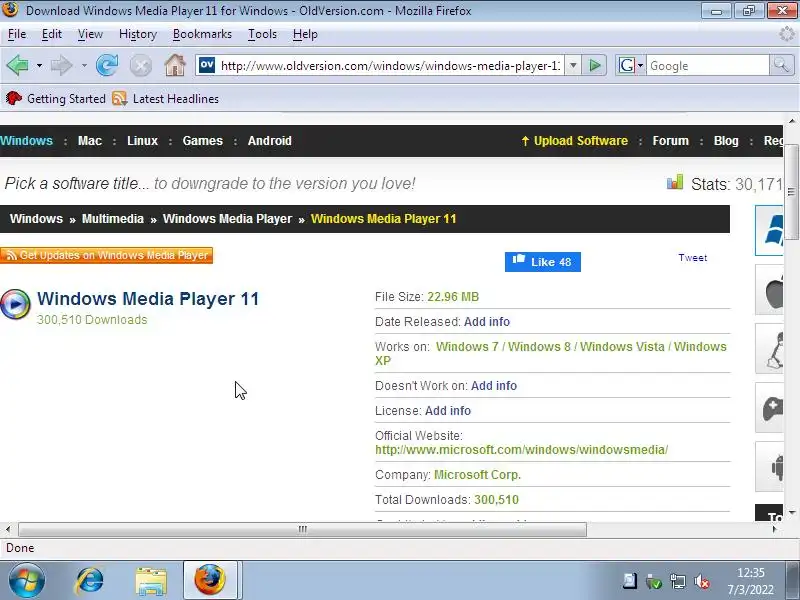Image resolution: width=800 pixels, height=600 pixels.
Task: Click the muted volume tray icon
Action: click(702, 581)
